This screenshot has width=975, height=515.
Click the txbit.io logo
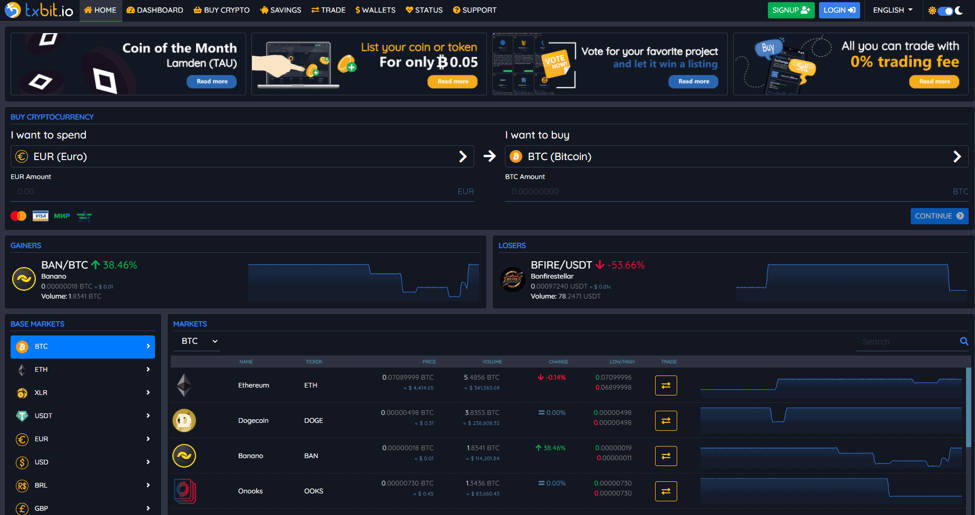pyautogui.click(x=39, y=10)
